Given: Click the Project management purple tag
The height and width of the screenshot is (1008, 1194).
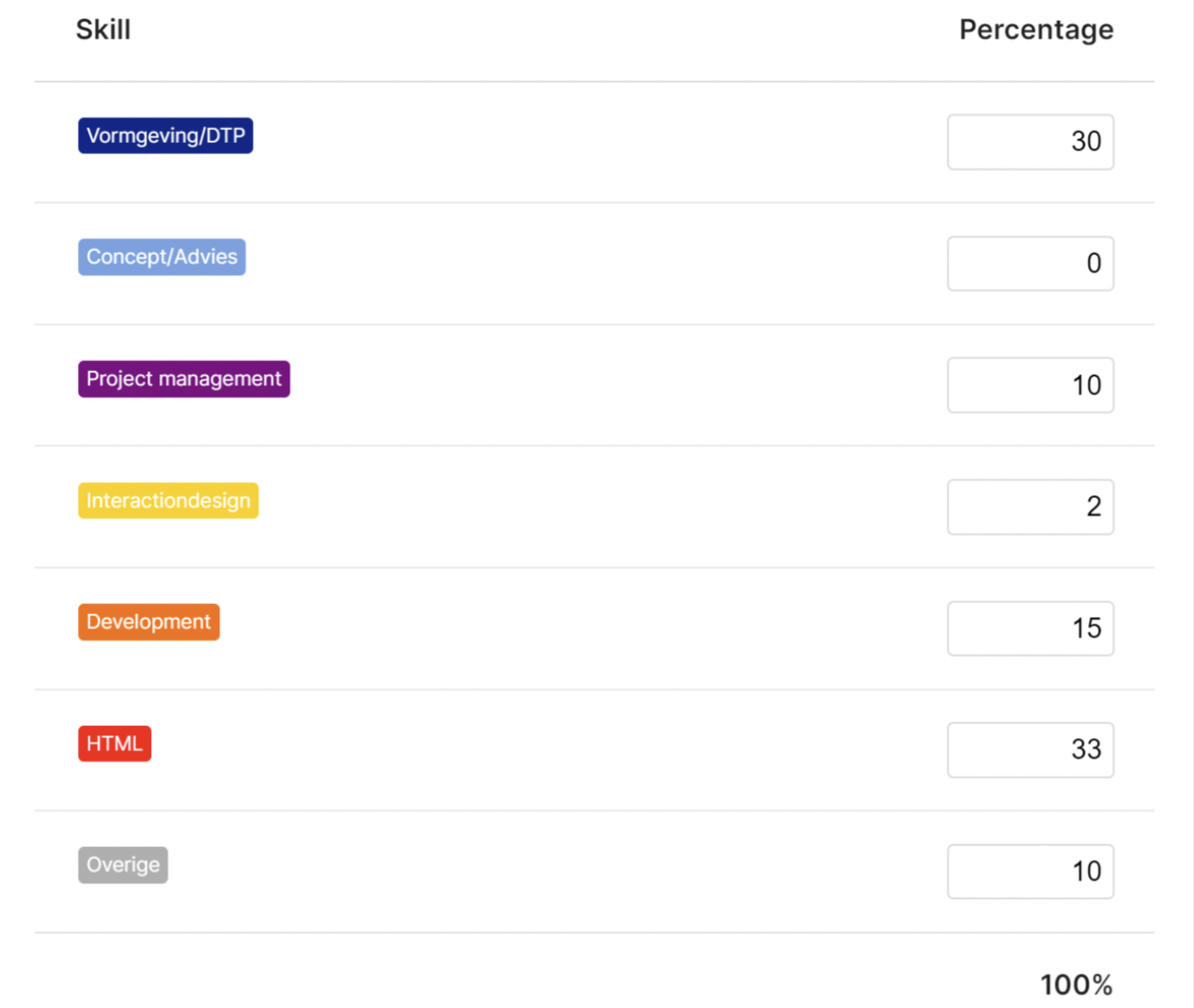Looking at the screenshot, I should (184, 378).
